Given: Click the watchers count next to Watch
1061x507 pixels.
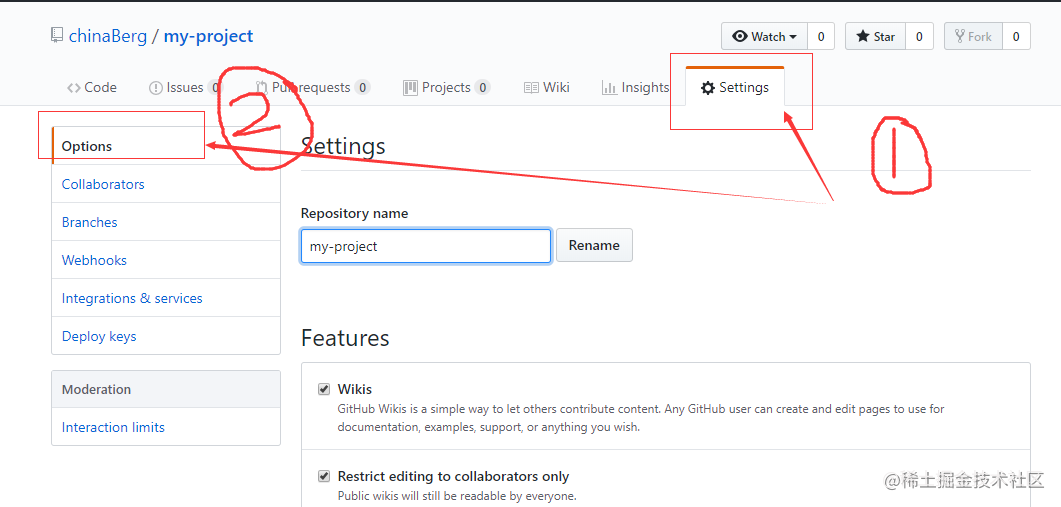Looking at the screenshot, I should click(x=821, y=37).
